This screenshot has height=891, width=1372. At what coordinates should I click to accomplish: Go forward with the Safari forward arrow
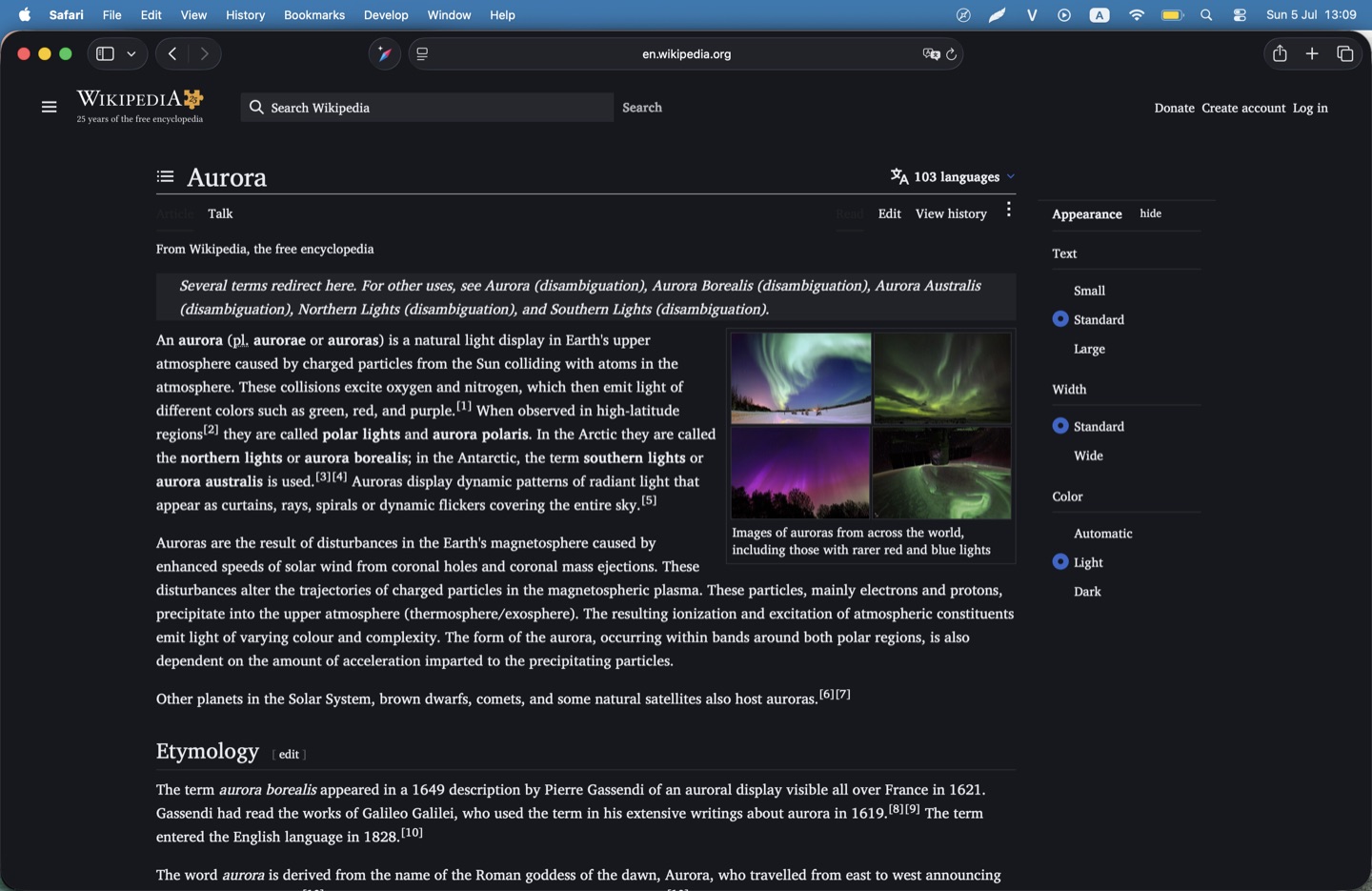point(204,54)
